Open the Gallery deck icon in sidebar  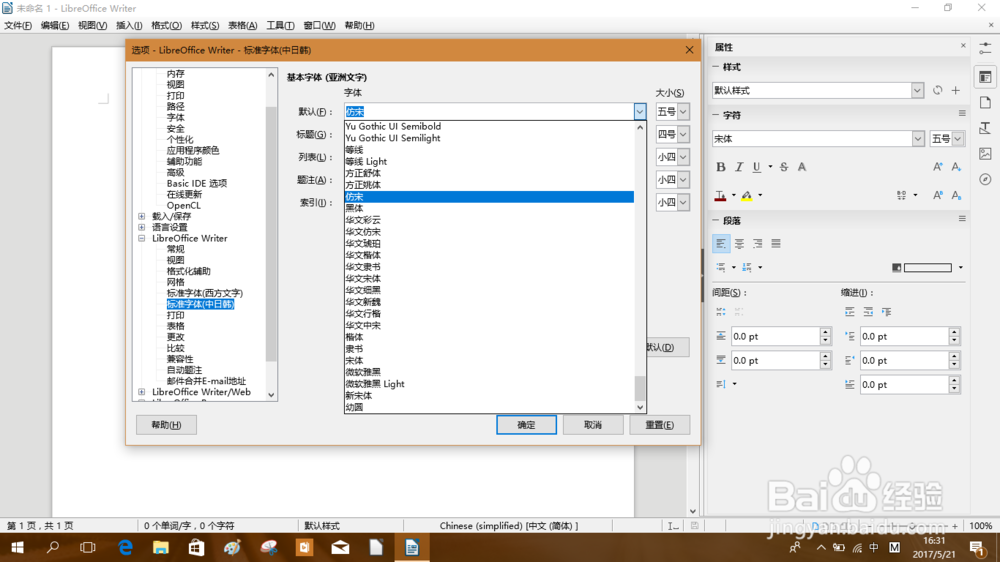985,154
